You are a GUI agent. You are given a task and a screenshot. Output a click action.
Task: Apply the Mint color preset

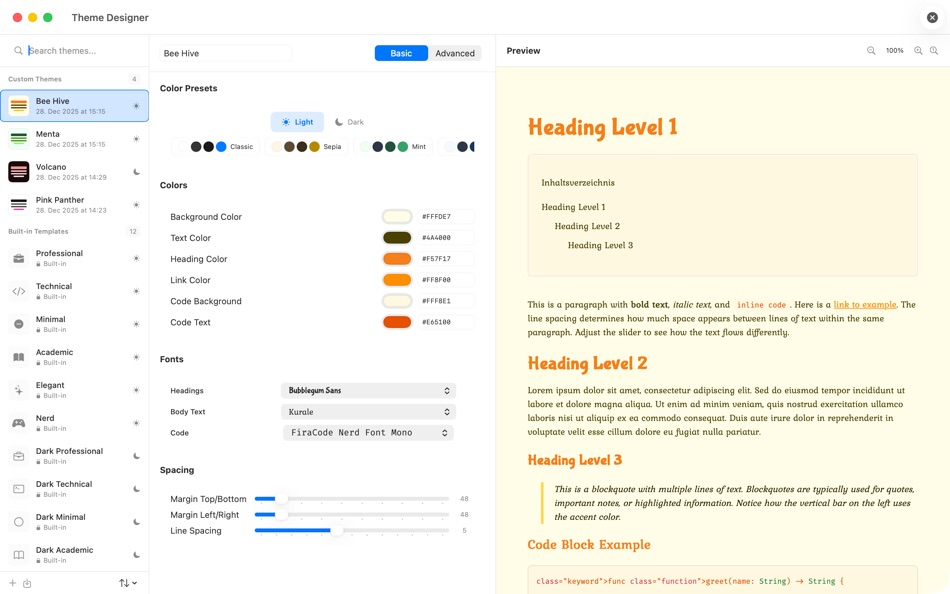click(x=393, y=147)
